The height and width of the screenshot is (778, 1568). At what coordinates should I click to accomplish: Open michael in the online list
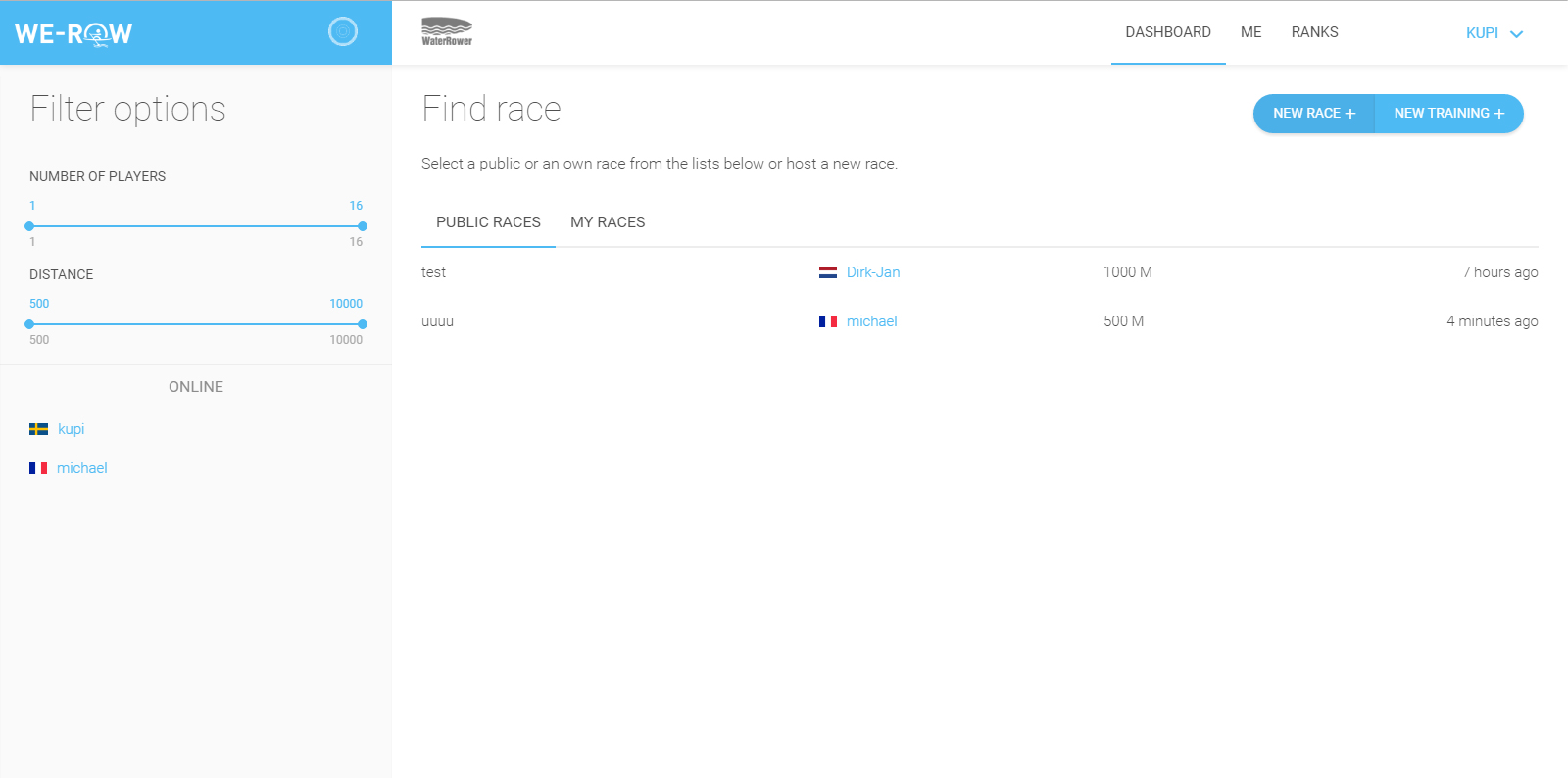[x=82, y=468]
